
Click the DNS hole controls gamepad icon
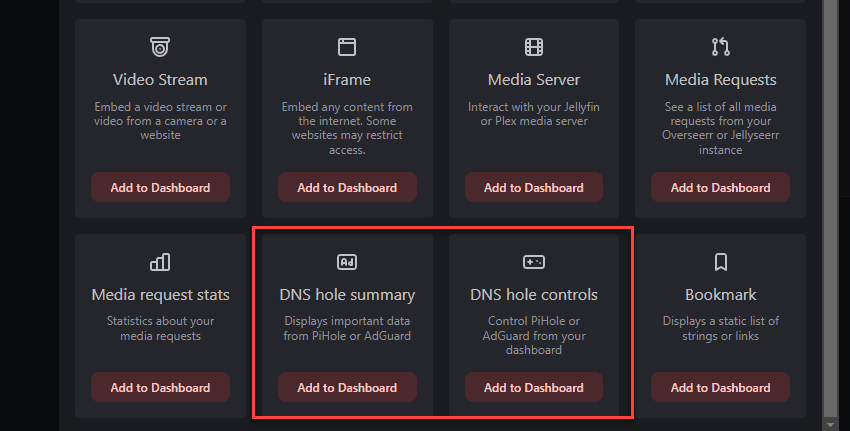534,262
